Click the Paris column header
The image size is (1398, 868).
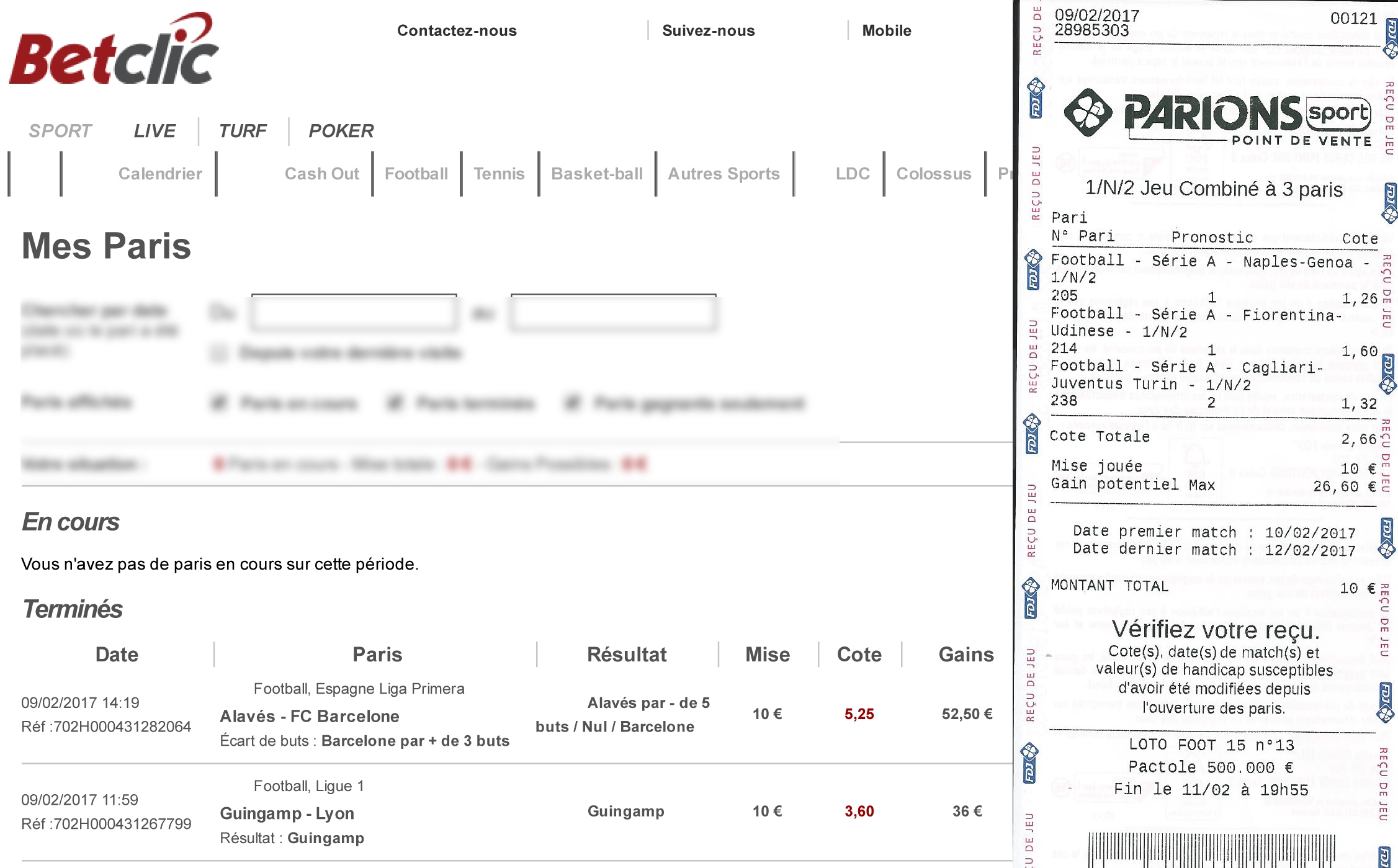[377, 655]
